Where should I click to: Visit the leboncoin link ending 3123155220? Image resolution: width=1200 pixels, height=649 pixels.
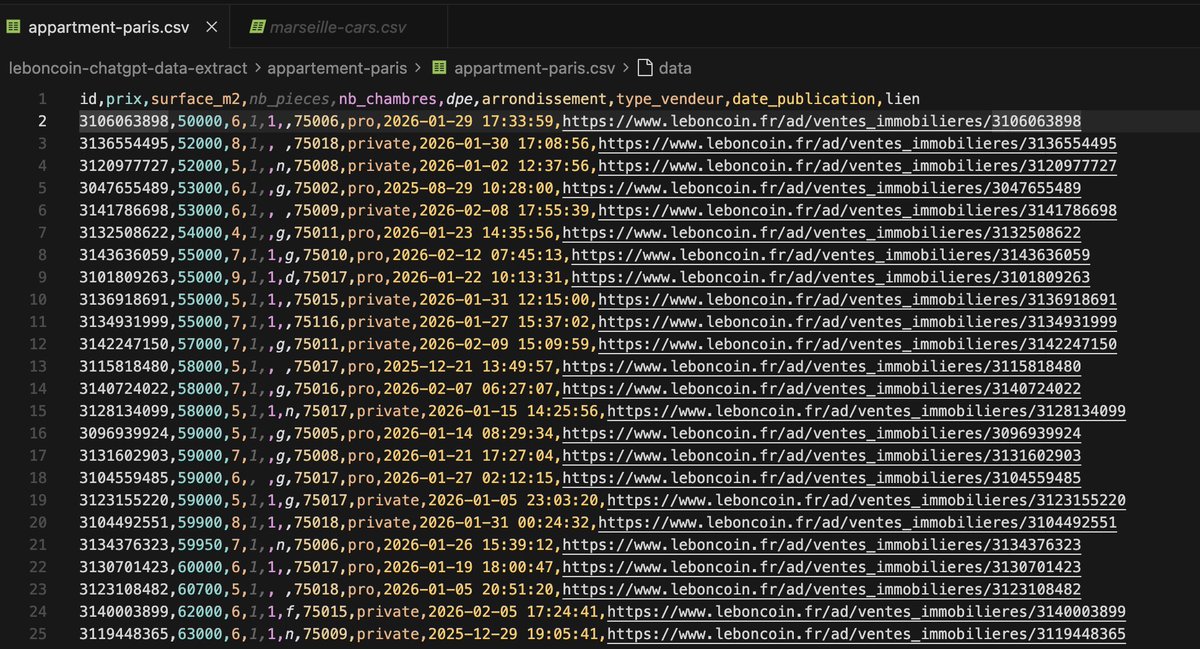[x=867, y=500]
